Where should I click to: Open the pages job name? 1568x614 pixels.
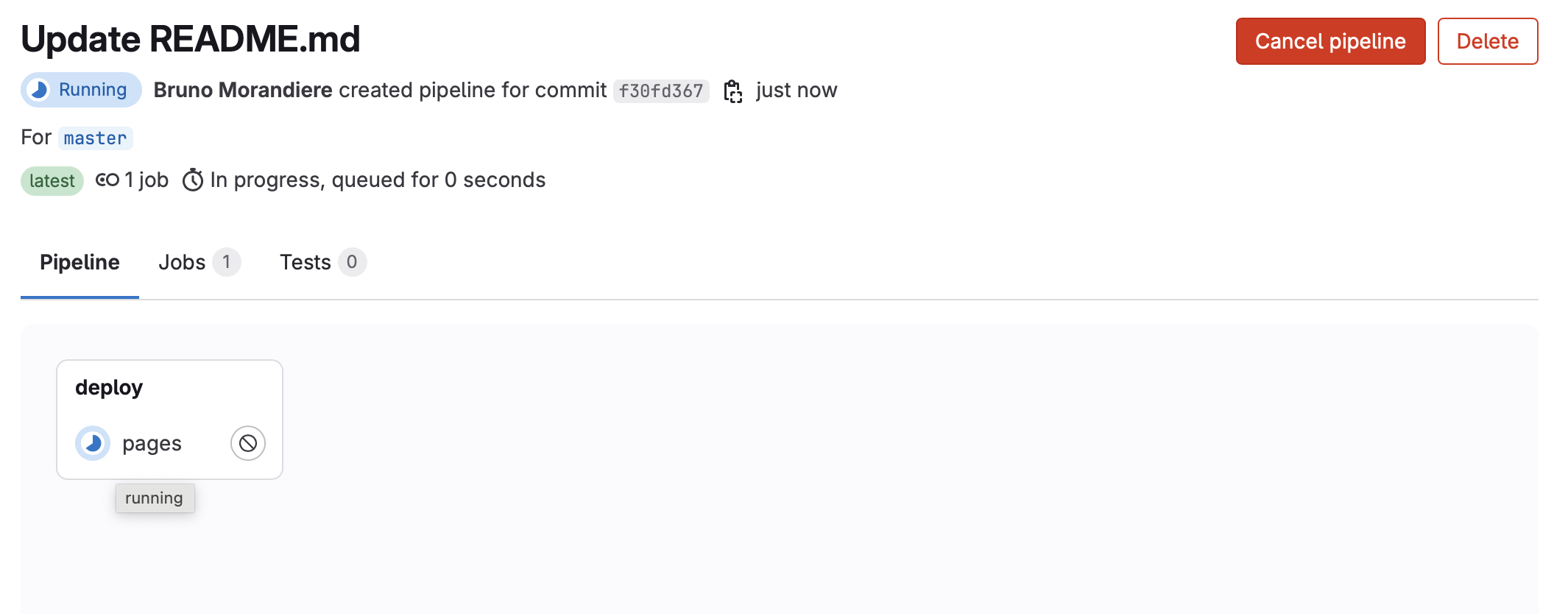click(152, 444)
